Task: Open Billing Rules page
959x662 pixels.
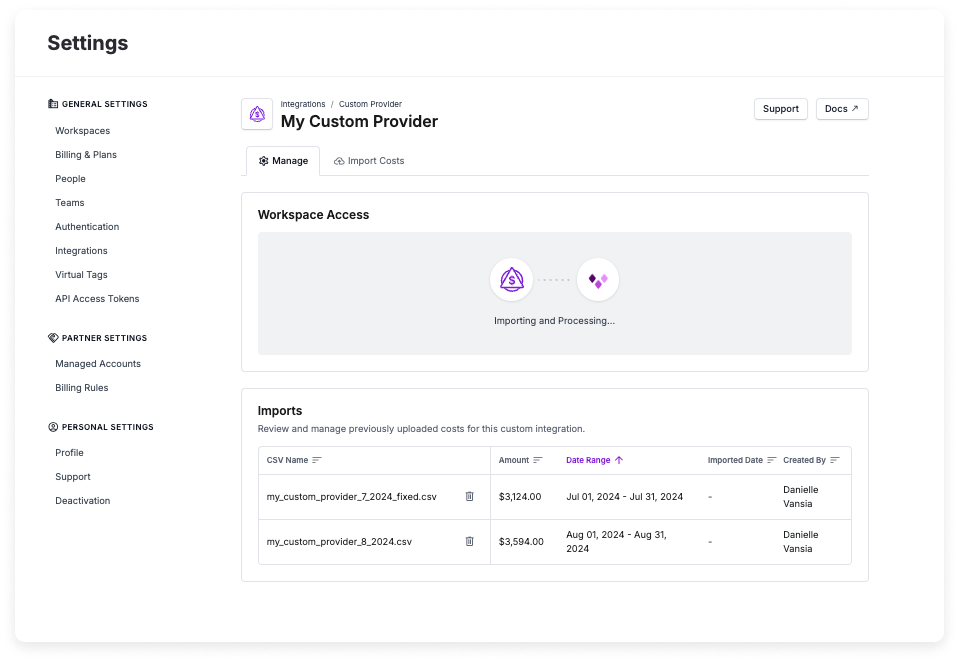Action: tap(81, 388)
